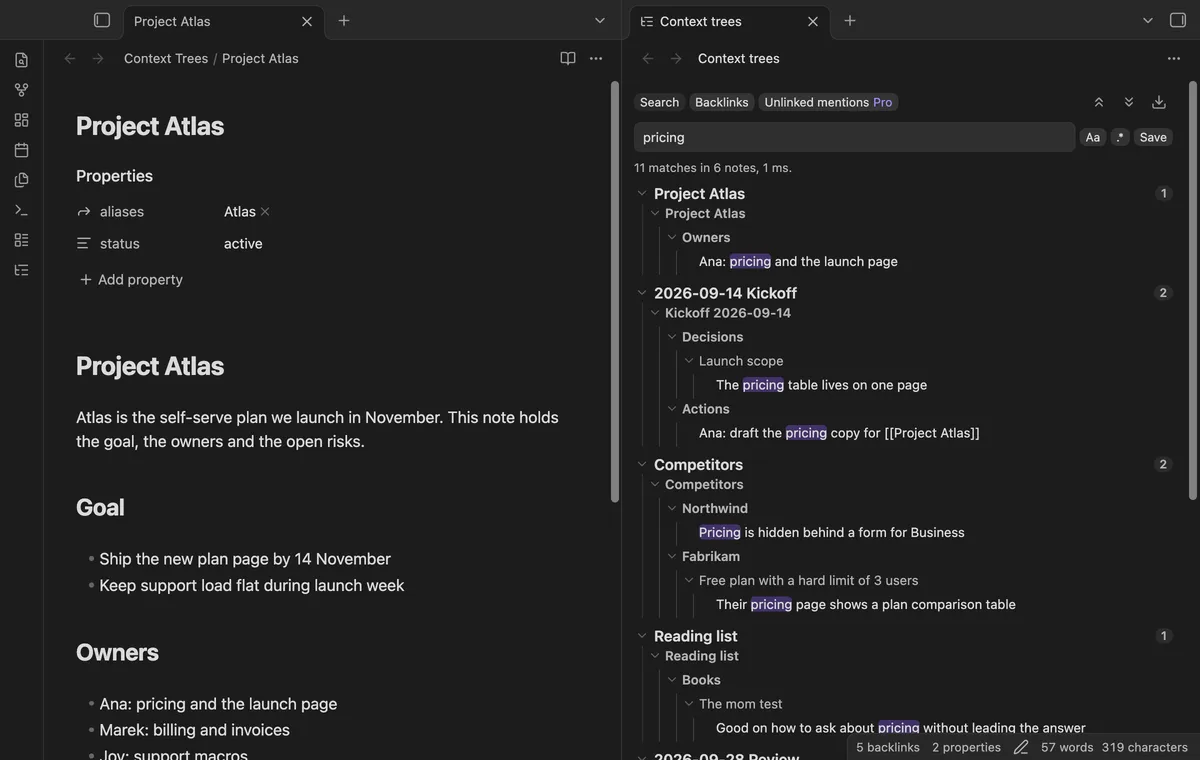Viewport: 1200px width, 760px height.
Task: Open result 'The pricing table lives on one page'
Action: tap(821, 385)
